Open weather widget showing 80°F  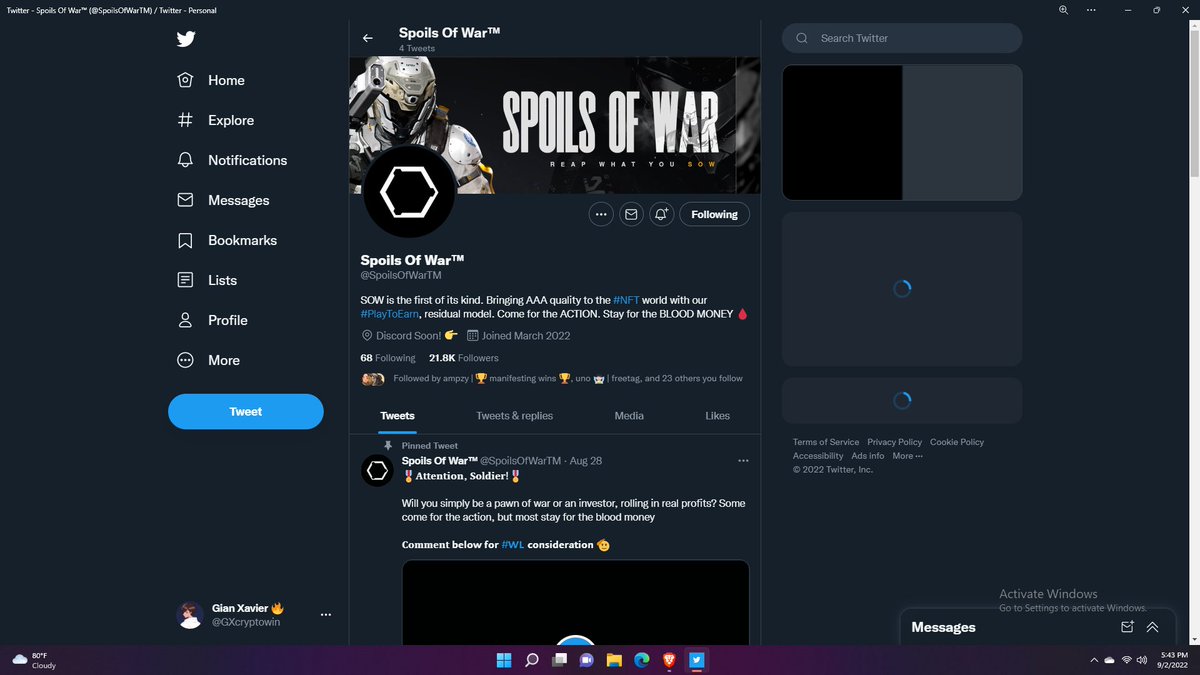[35, 660]
